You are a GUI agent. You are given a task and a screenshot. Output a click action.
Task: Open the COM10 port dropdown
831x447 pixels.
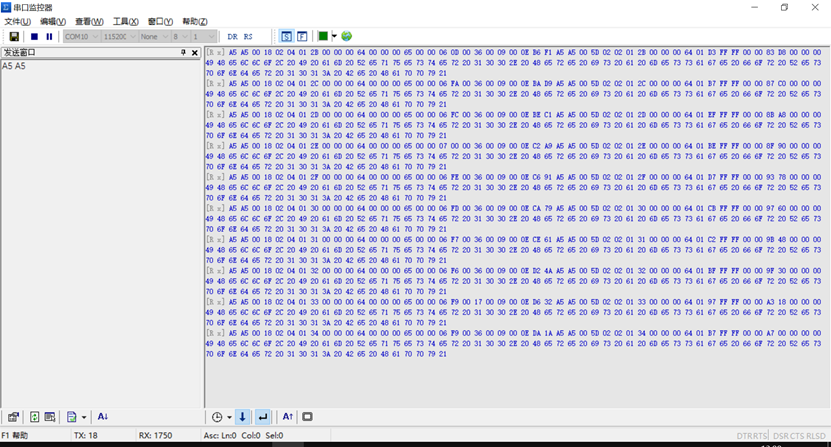(x=82, y=37)
